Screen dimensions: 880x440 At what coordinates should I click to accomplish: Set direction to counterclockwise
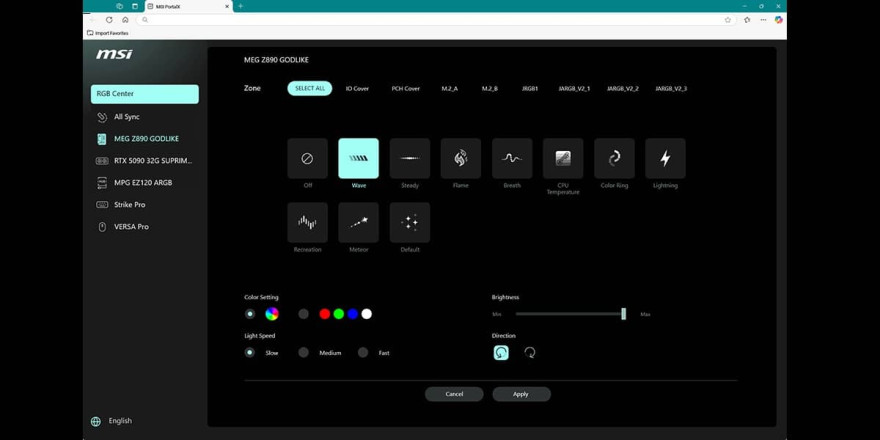[x=501, y=352]
